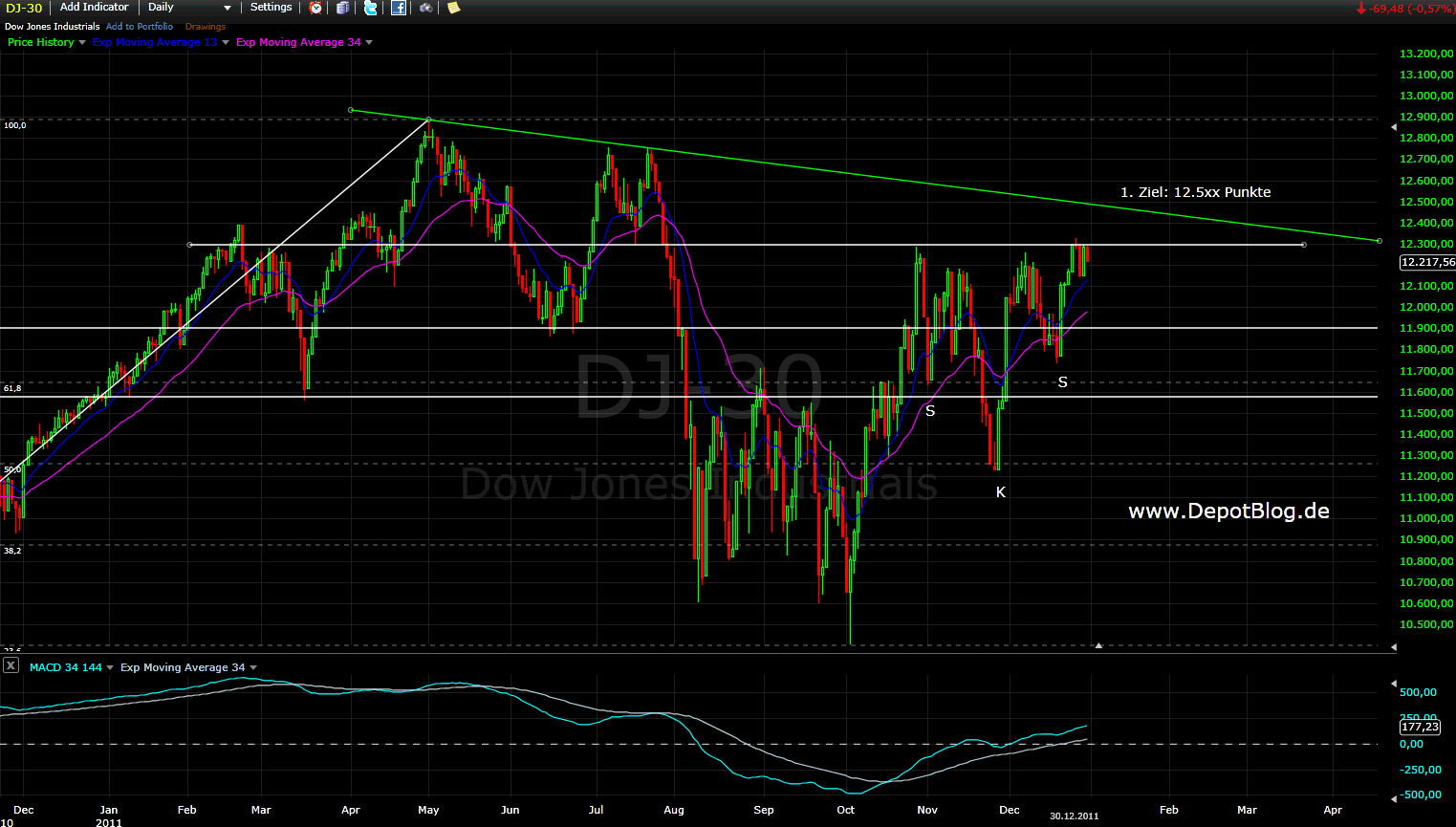Expand Exp Moving Average 13 dropdown
This screenshot has width=1456, height=827.
point(226,43)
